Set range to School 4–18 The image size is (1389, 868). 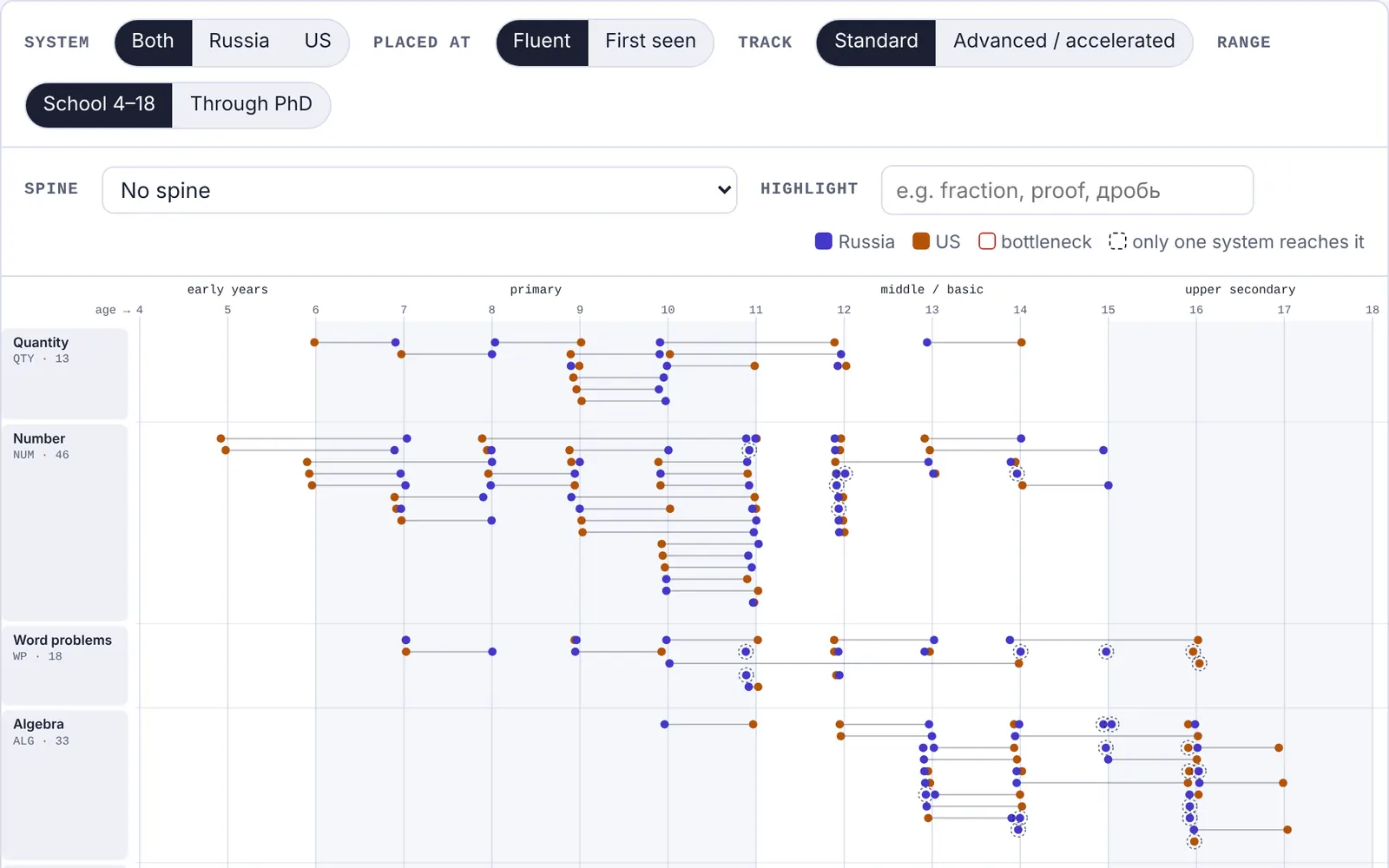point(99,105)
